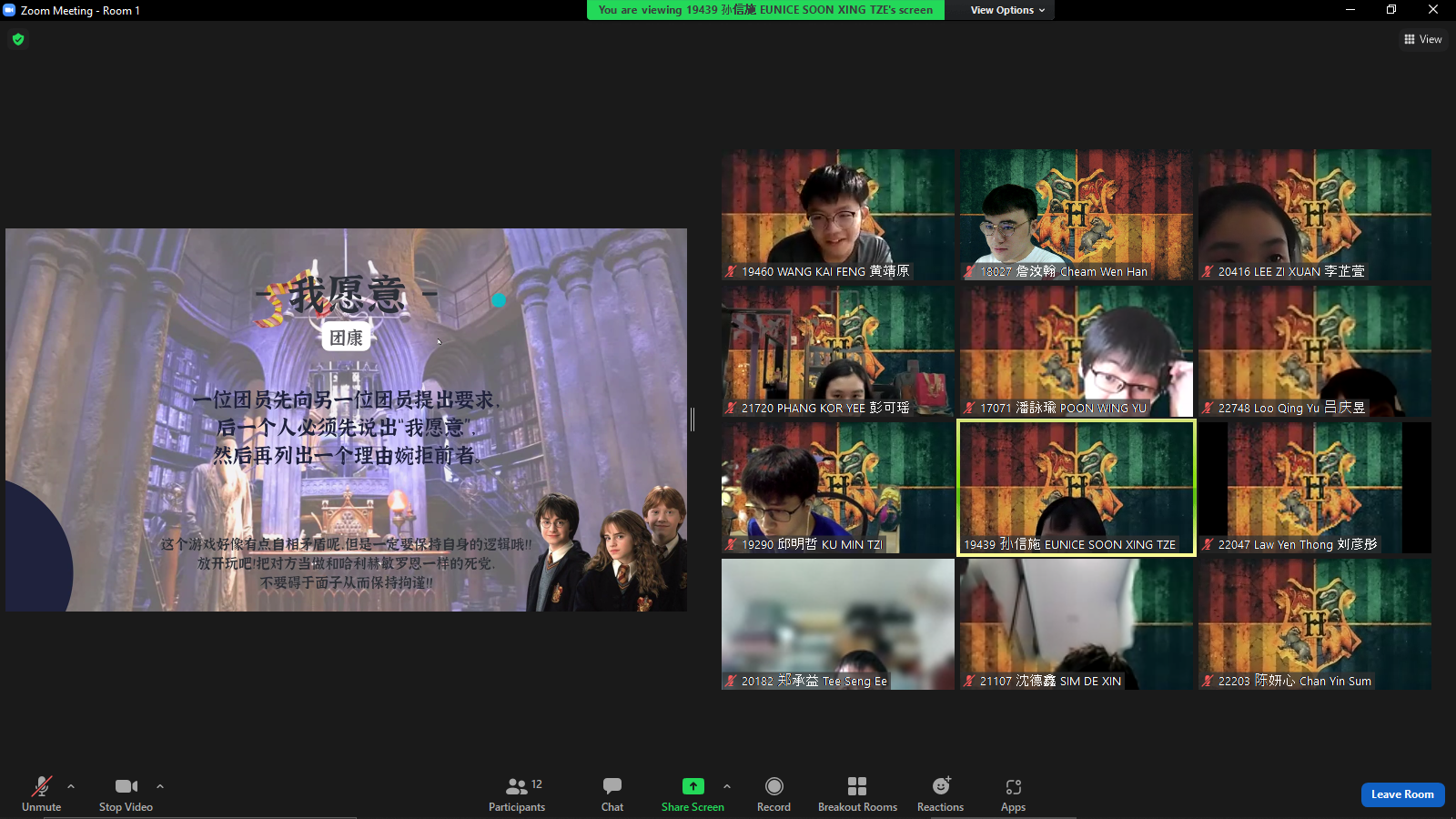Unmute the microphone
This screenshot has width=1456, height=819.
click(x=42, y=794)
